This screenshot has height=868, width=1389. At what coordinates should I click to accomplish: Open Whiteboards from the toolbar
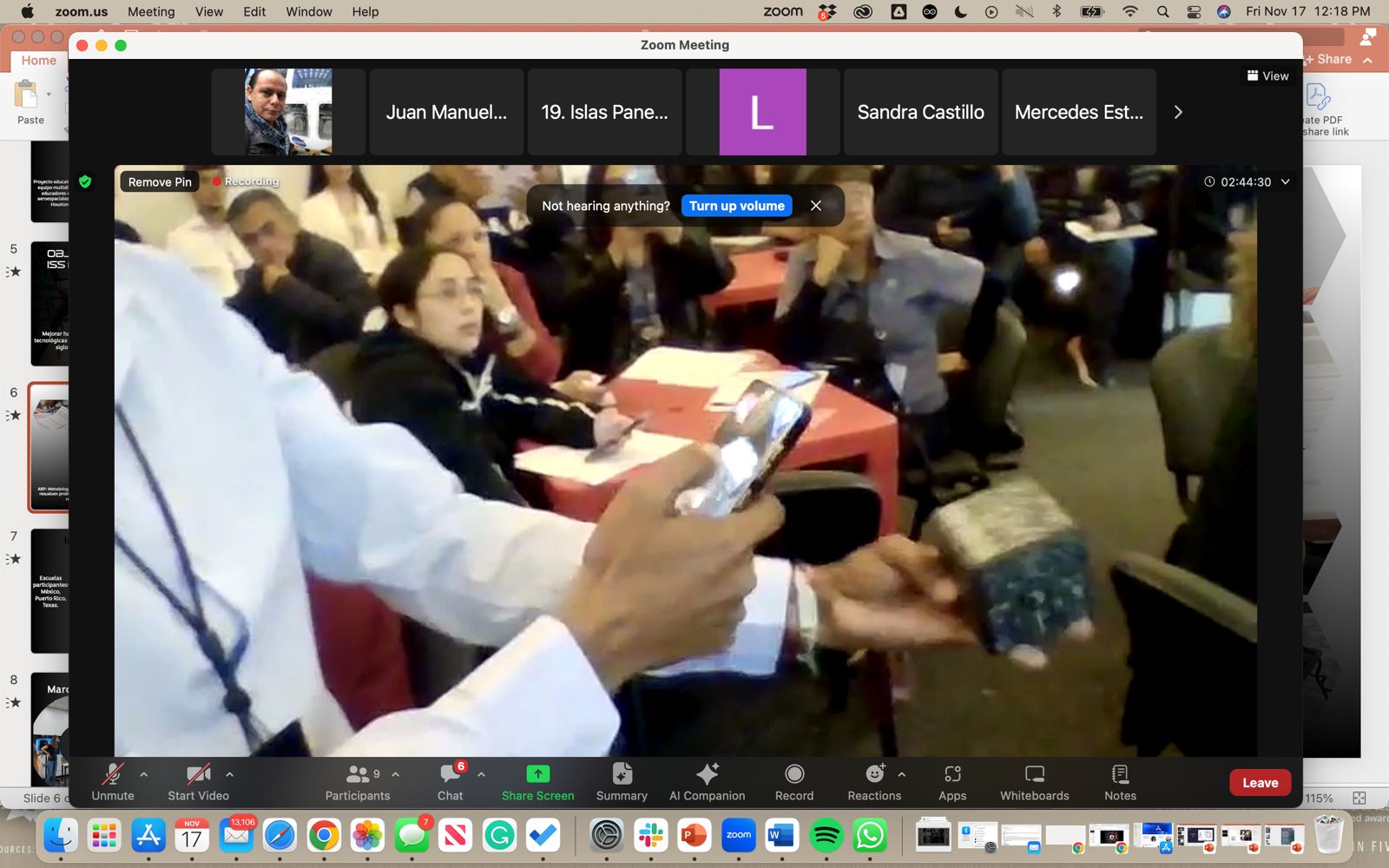click(x=1034, y=774)
